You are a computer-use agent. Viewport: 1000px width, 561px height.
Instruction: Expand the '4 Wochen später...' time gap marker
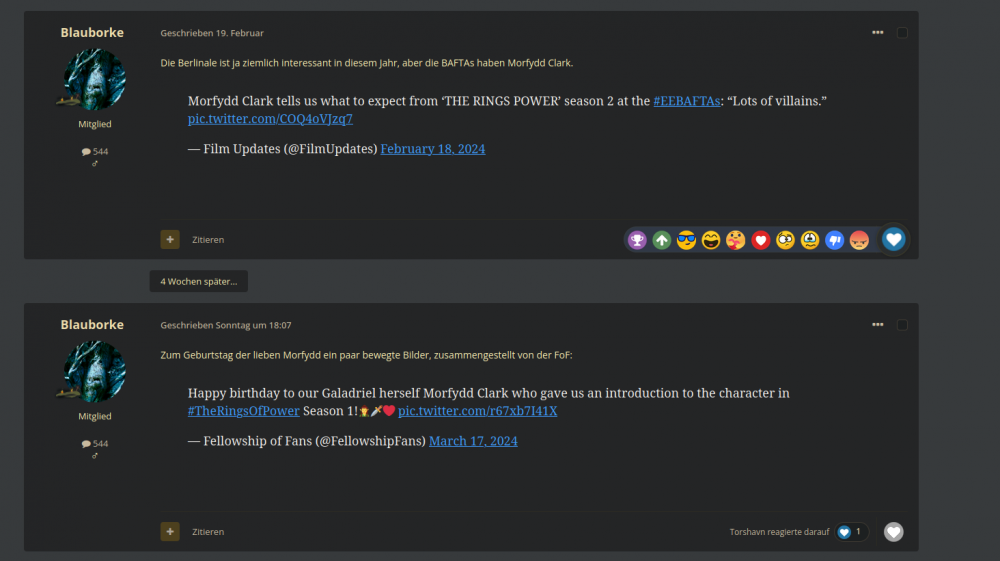pos(199,282)
